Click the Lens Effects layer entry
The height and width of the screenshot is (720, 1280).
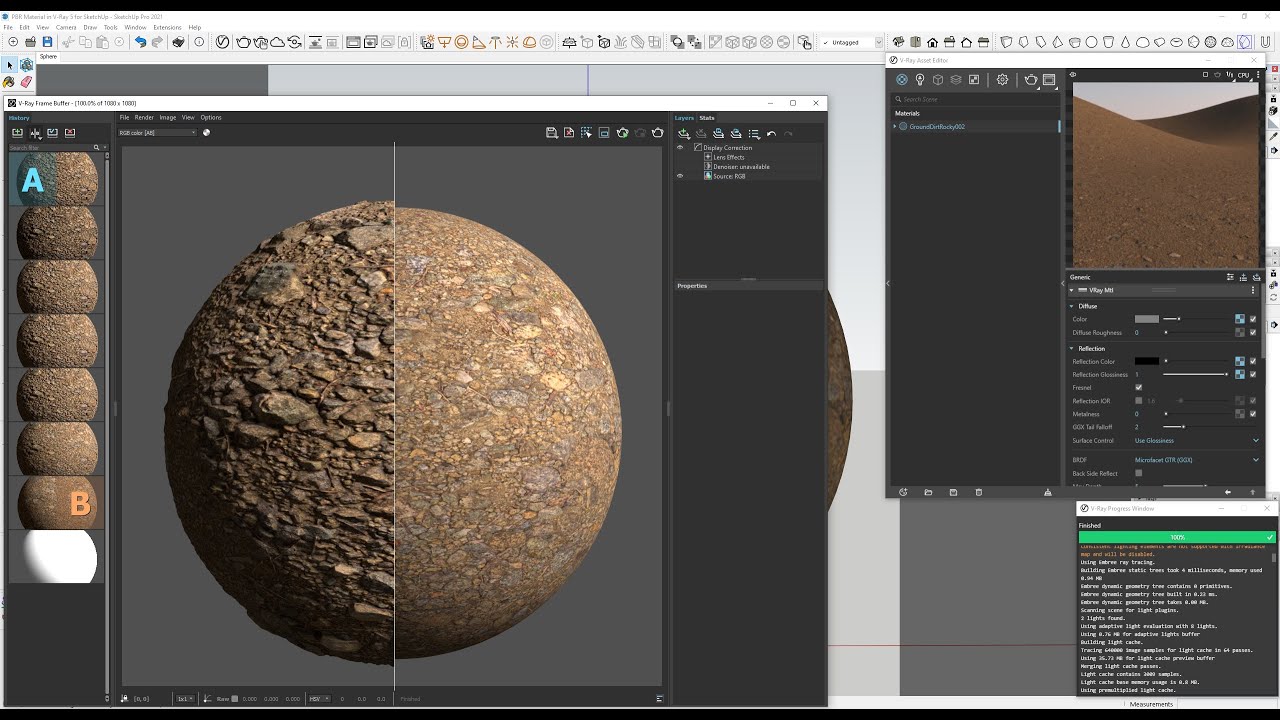pos(729,157)
